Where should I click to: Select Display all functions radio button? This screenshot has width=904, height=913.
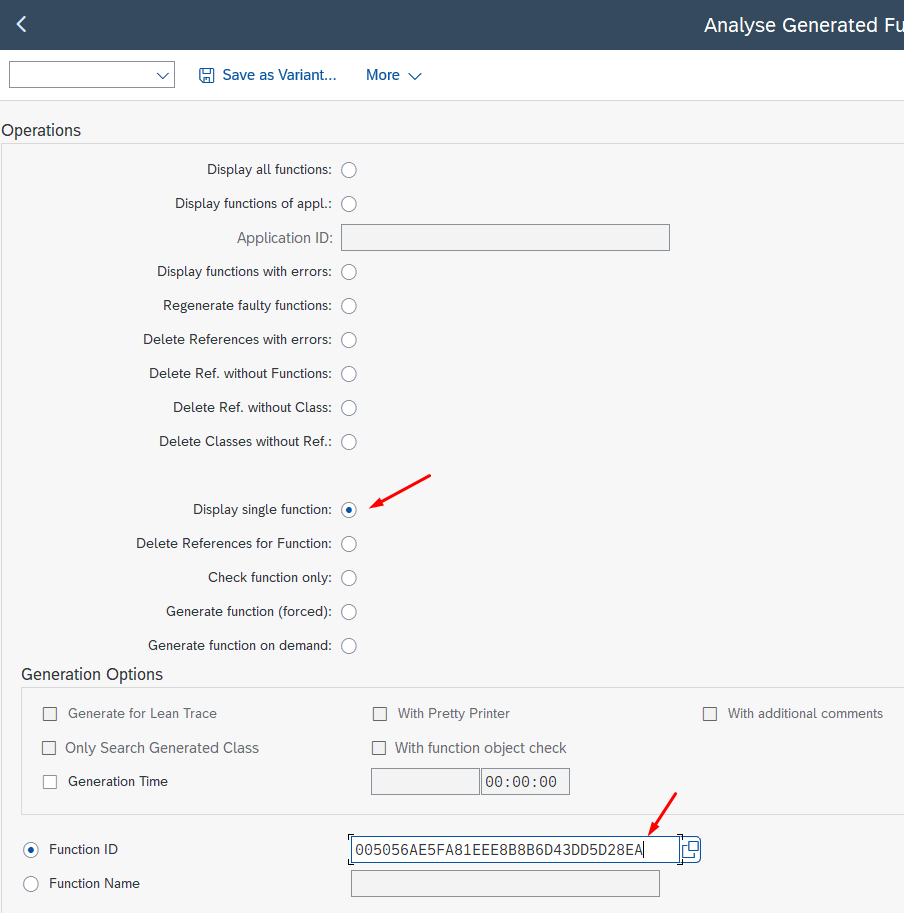pos(349,170)
